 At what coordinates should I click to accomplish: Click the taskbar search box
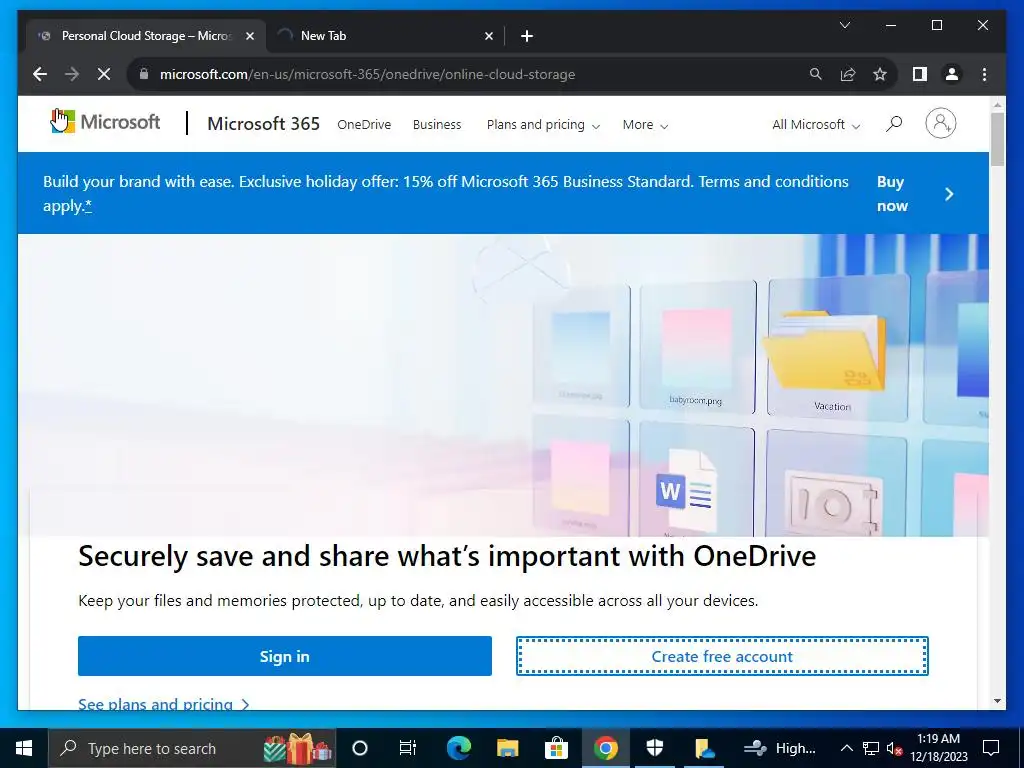pos(192,748)
